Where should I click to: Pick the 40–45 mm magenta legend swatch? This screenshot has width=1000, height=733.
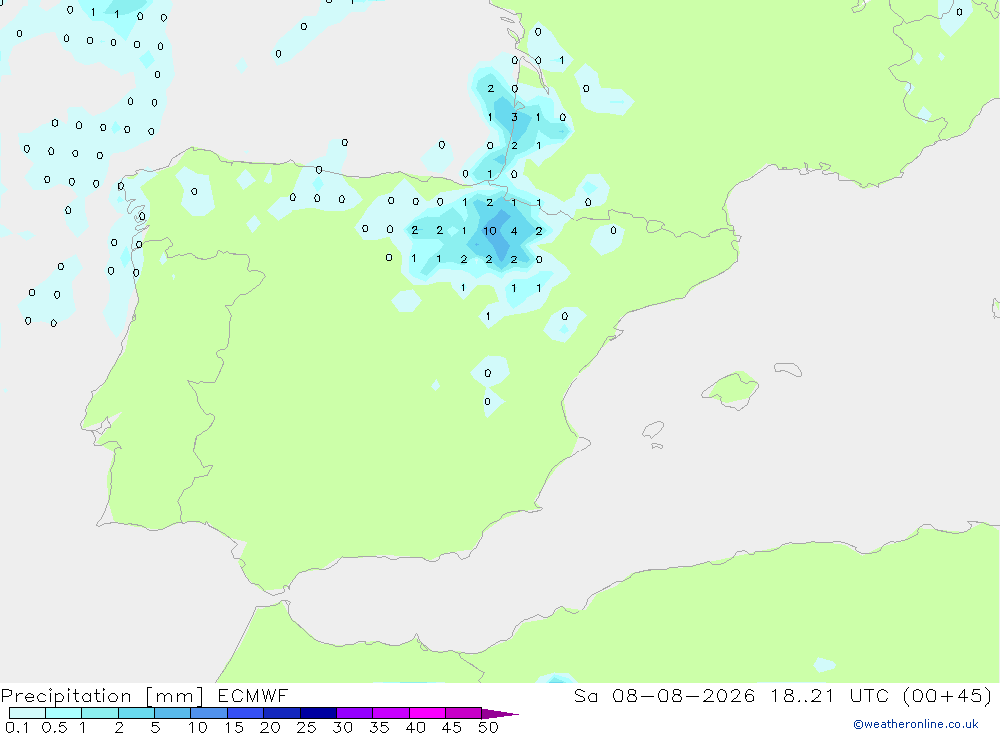click(x=427, y=713)
